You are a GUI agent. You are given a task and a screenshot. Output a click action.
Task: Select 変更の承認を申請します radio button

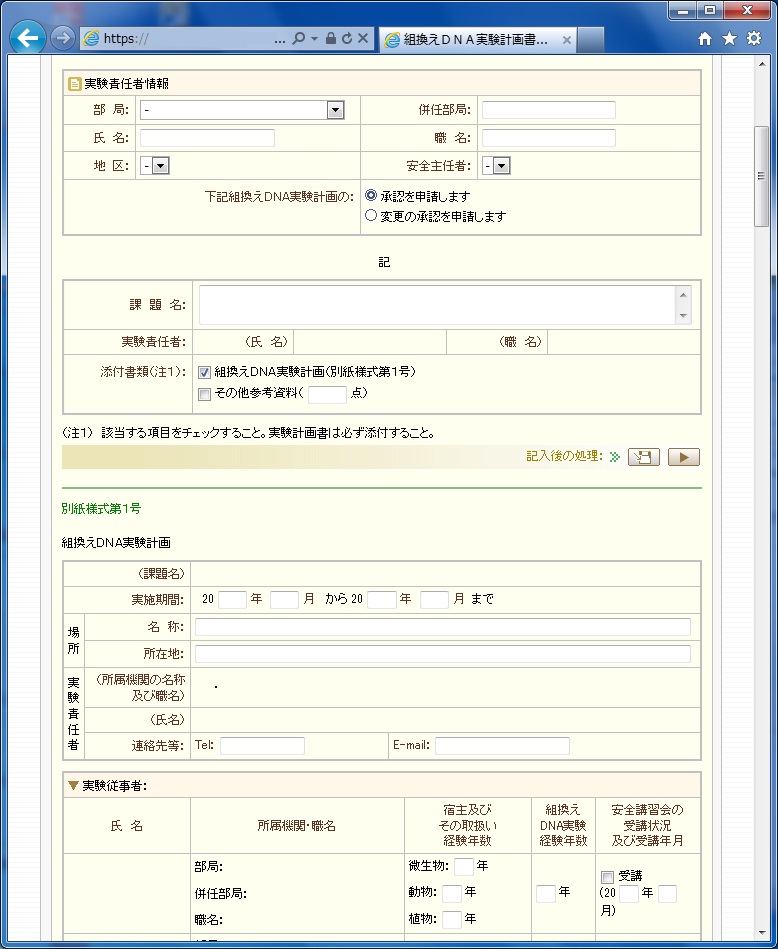coord(371,215)
